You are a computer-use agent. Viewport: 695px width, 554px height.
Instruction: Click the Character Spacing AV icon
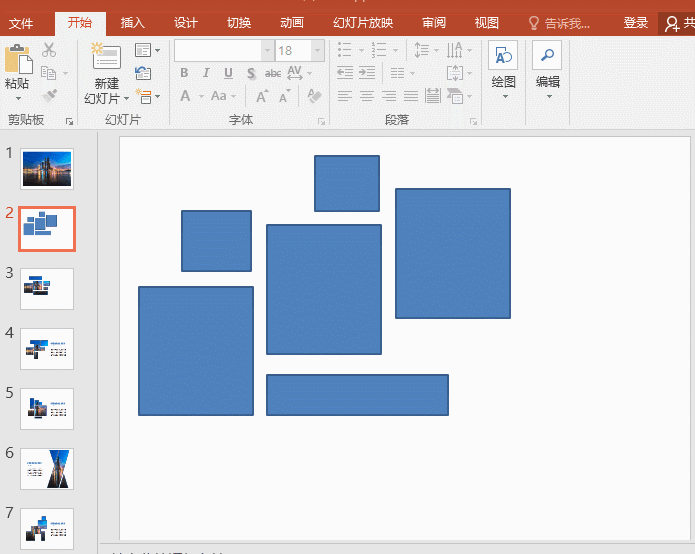coord(295,73)
